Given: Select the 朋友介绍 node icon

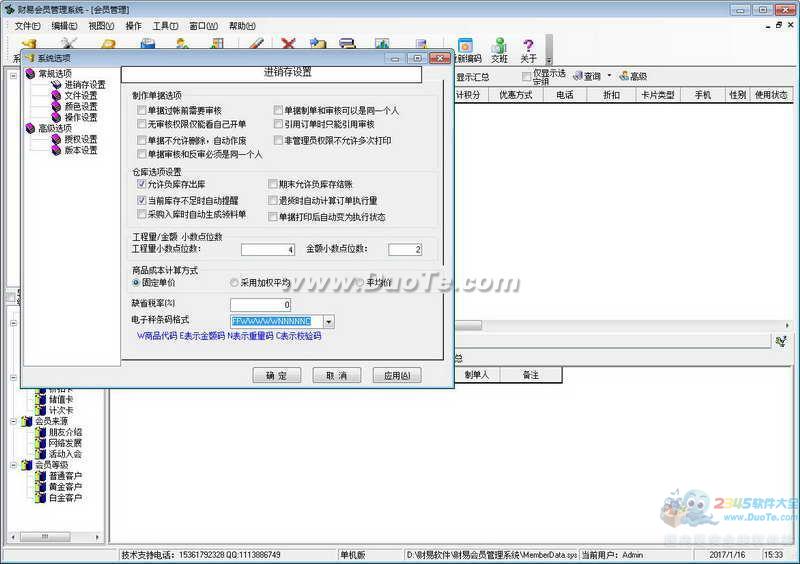Looking at the screenshot, I should click(x=41, y=432).
